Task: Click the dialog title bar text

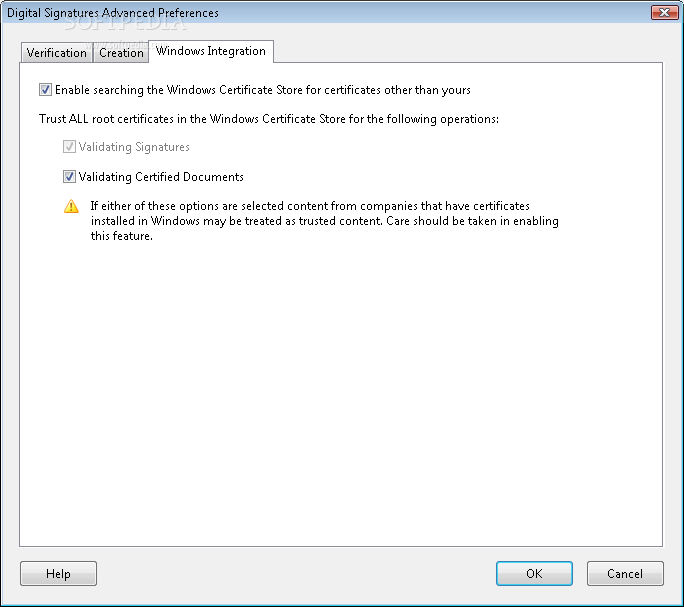Action: click(x=113, y=13)
